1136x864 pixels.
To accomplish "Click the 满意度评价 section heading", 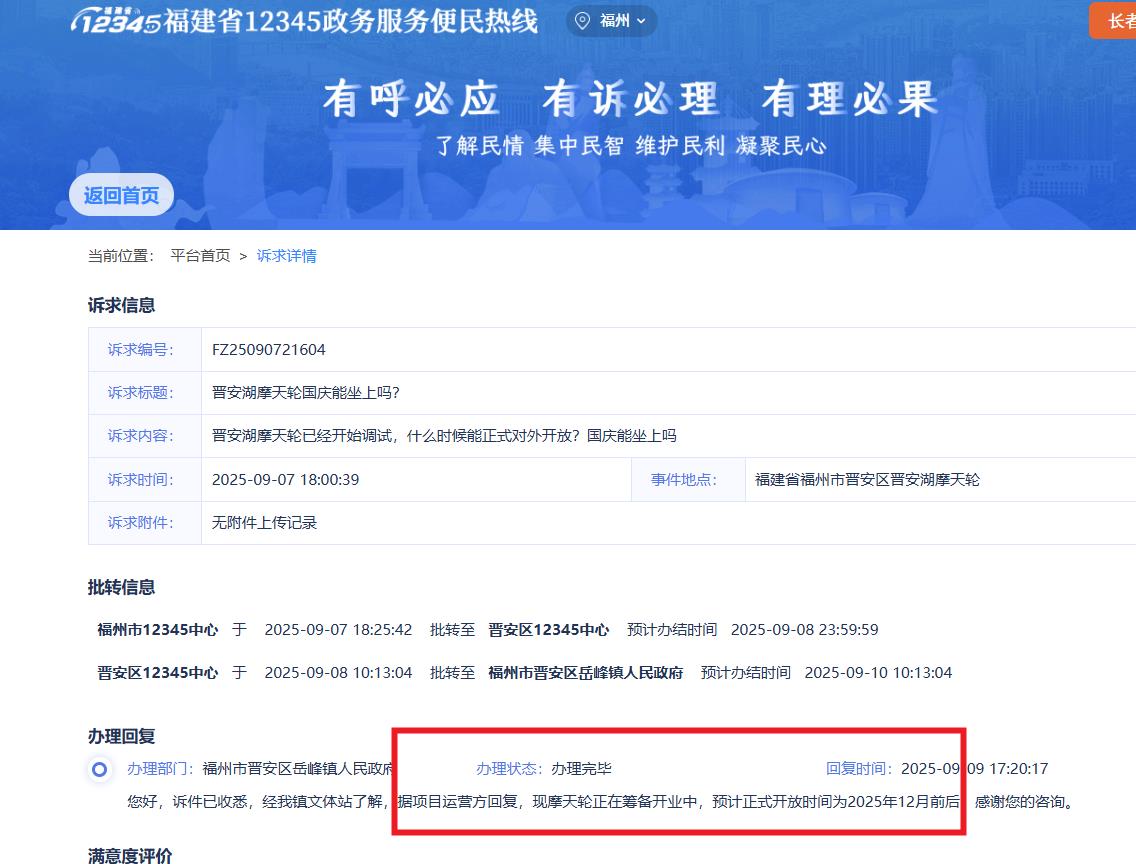I will [x=130, y=855].
